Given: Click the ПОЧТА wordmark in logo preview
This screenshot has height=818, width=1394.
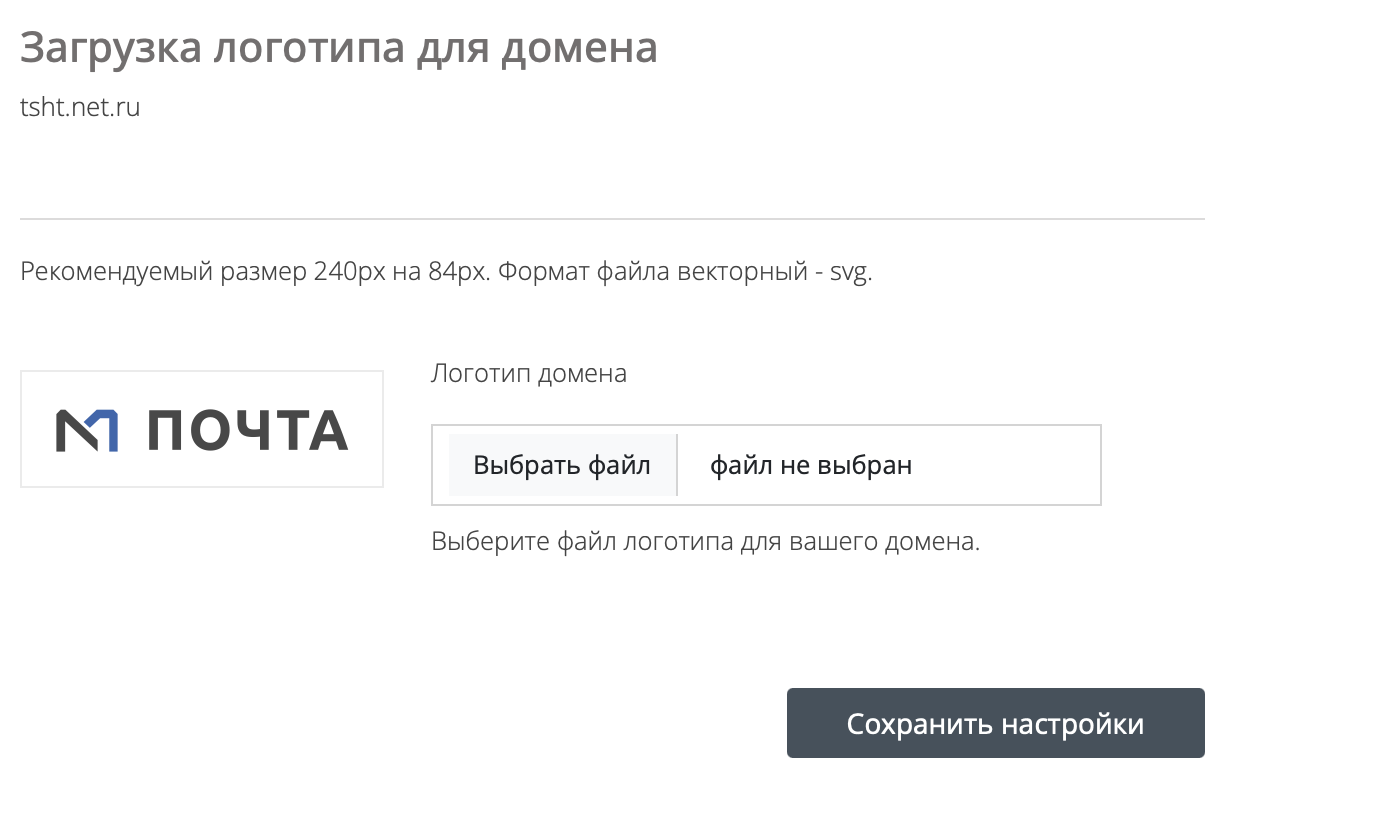Looking at the screenshot, I should point(247,431).
